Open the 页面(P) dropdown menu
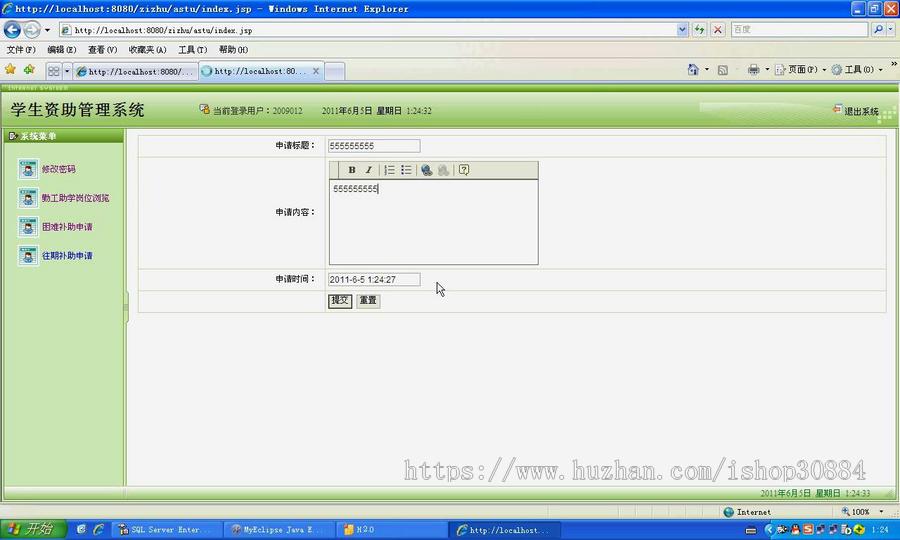This screenshot has width=900, height=540. (801, 69)
